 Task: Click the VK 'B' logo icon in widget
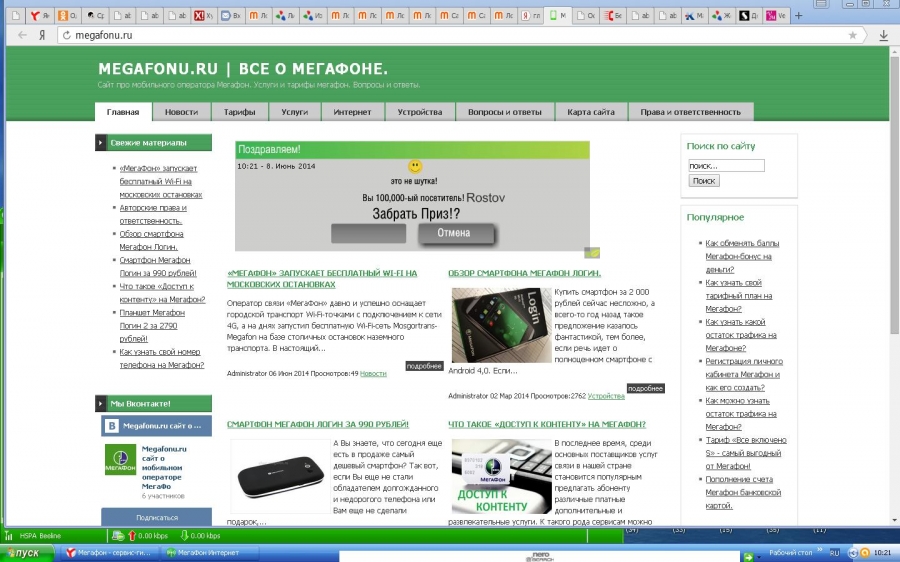point(112,426)
